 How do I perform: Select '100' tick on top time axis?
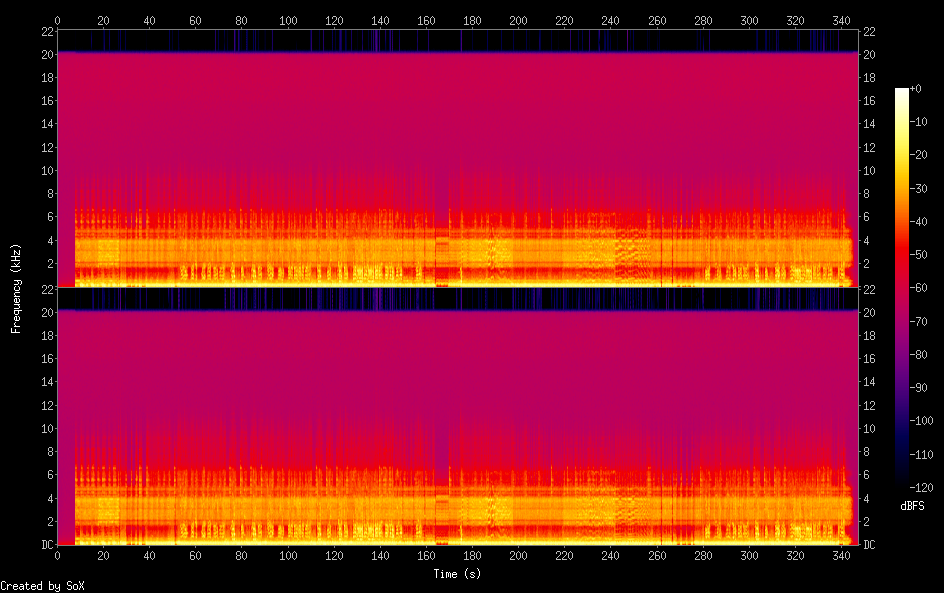point(288,21)
